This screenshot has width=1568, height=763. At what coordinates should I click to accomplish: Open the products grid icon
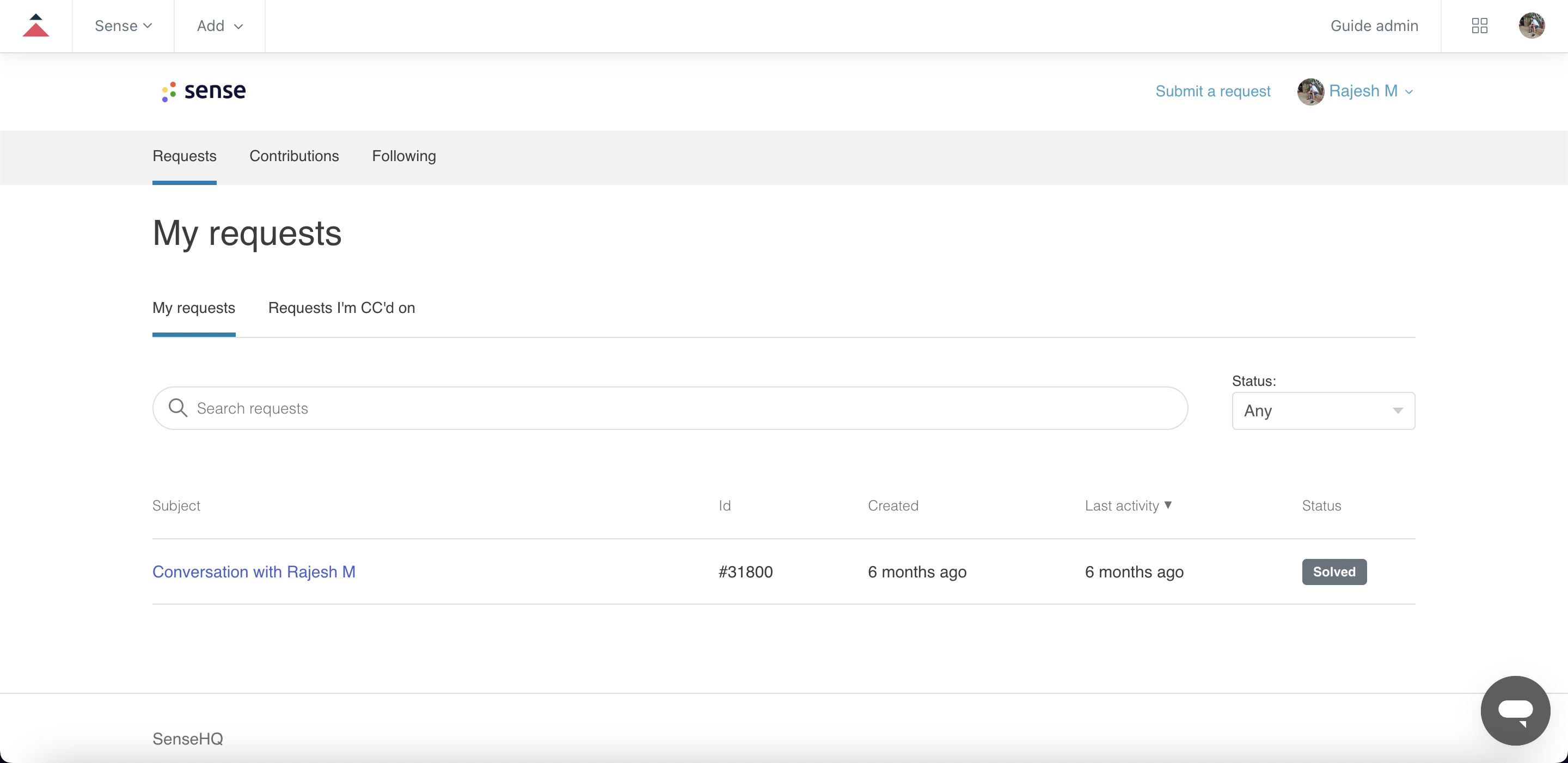click(x=1479, y=26)
